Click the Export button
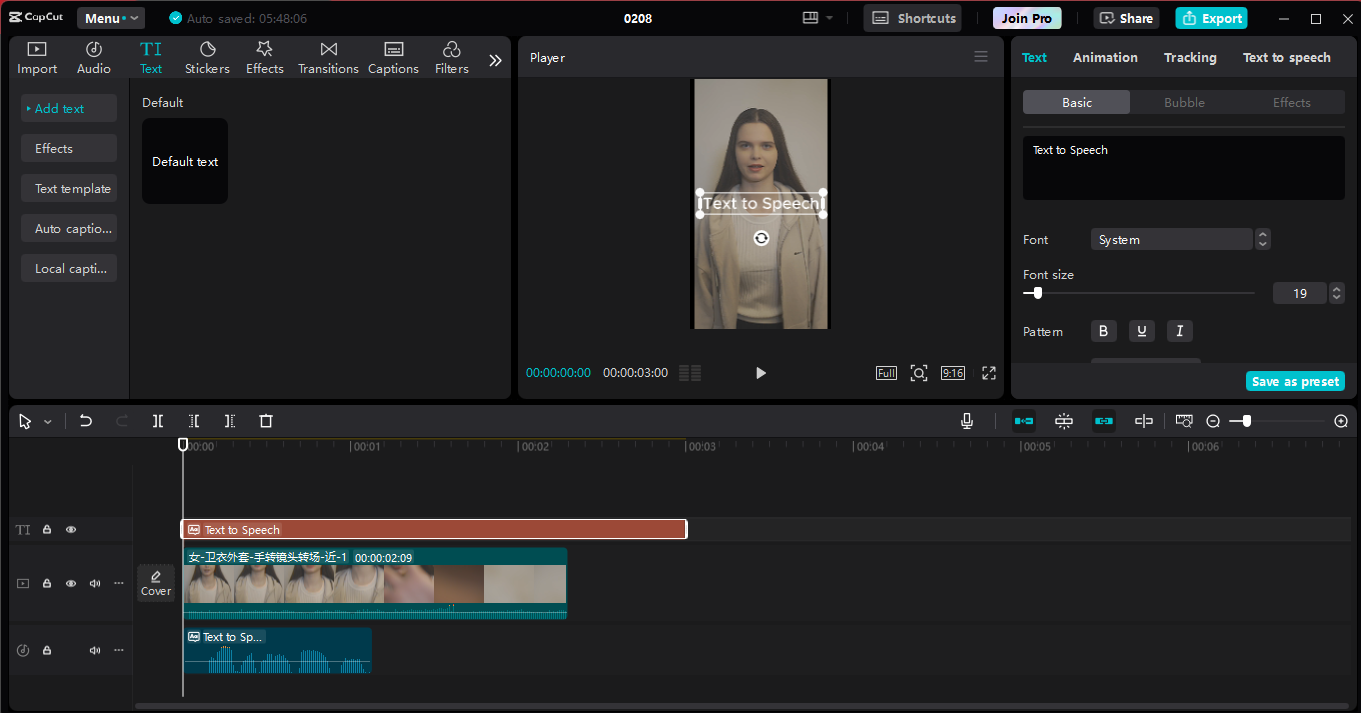 pyautogui.click(x=1211, y=17)
